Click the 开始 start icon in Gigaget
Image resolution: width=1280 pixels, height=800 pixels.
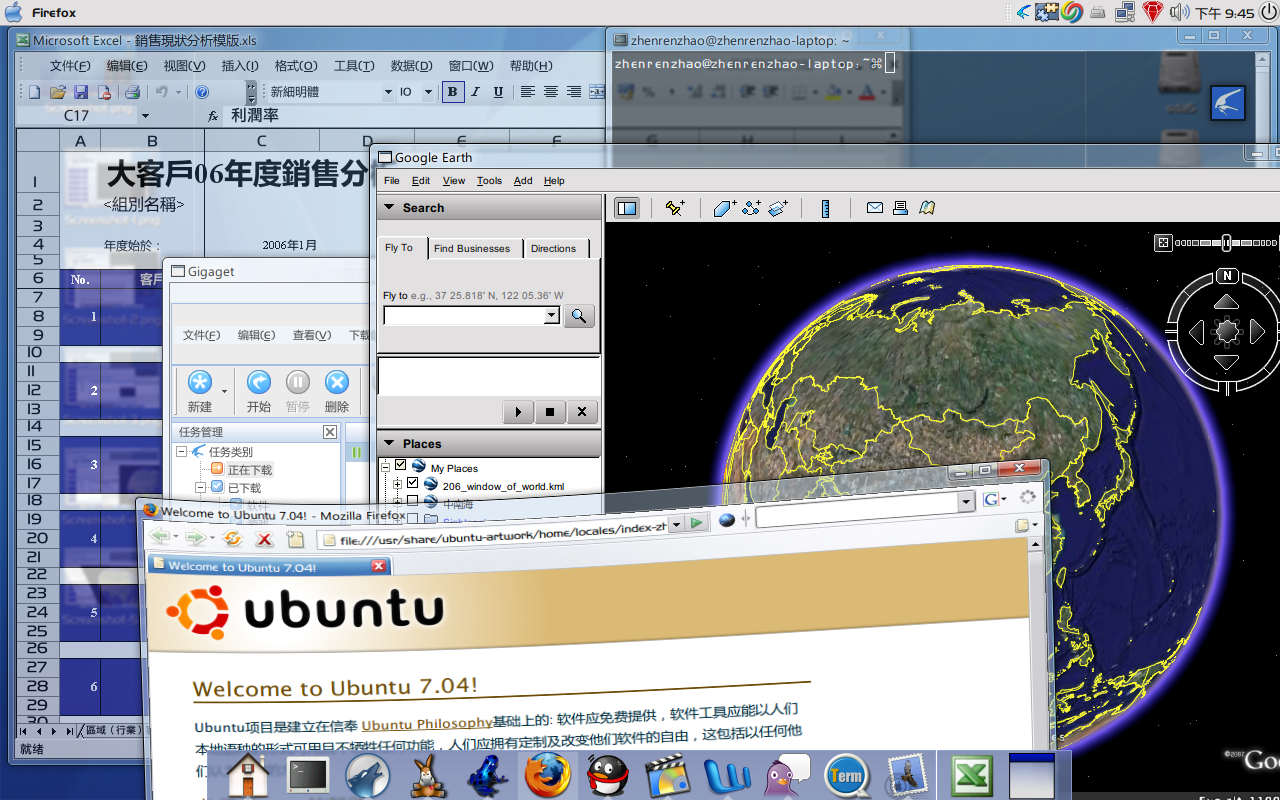[259, 383]
